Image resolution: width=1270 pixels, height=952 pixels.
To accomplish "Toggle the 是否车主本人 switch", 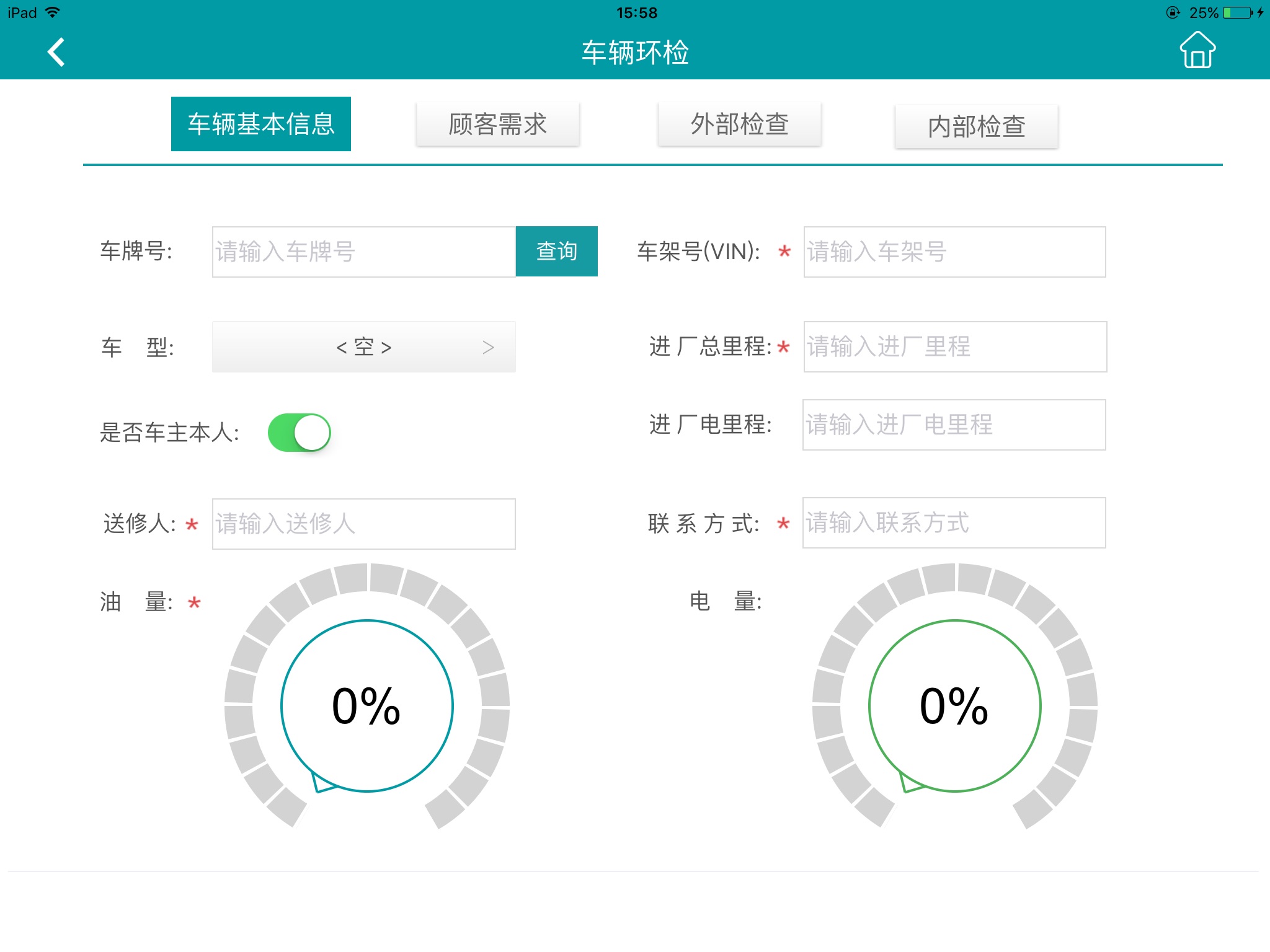I will [299, 433].
